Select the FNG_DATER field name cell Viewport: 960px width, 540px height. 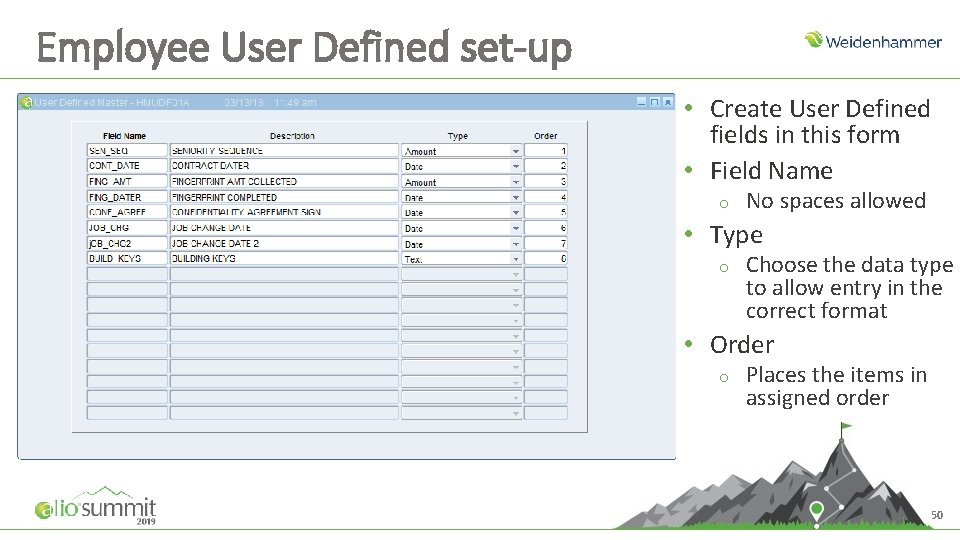pos(127,197)
